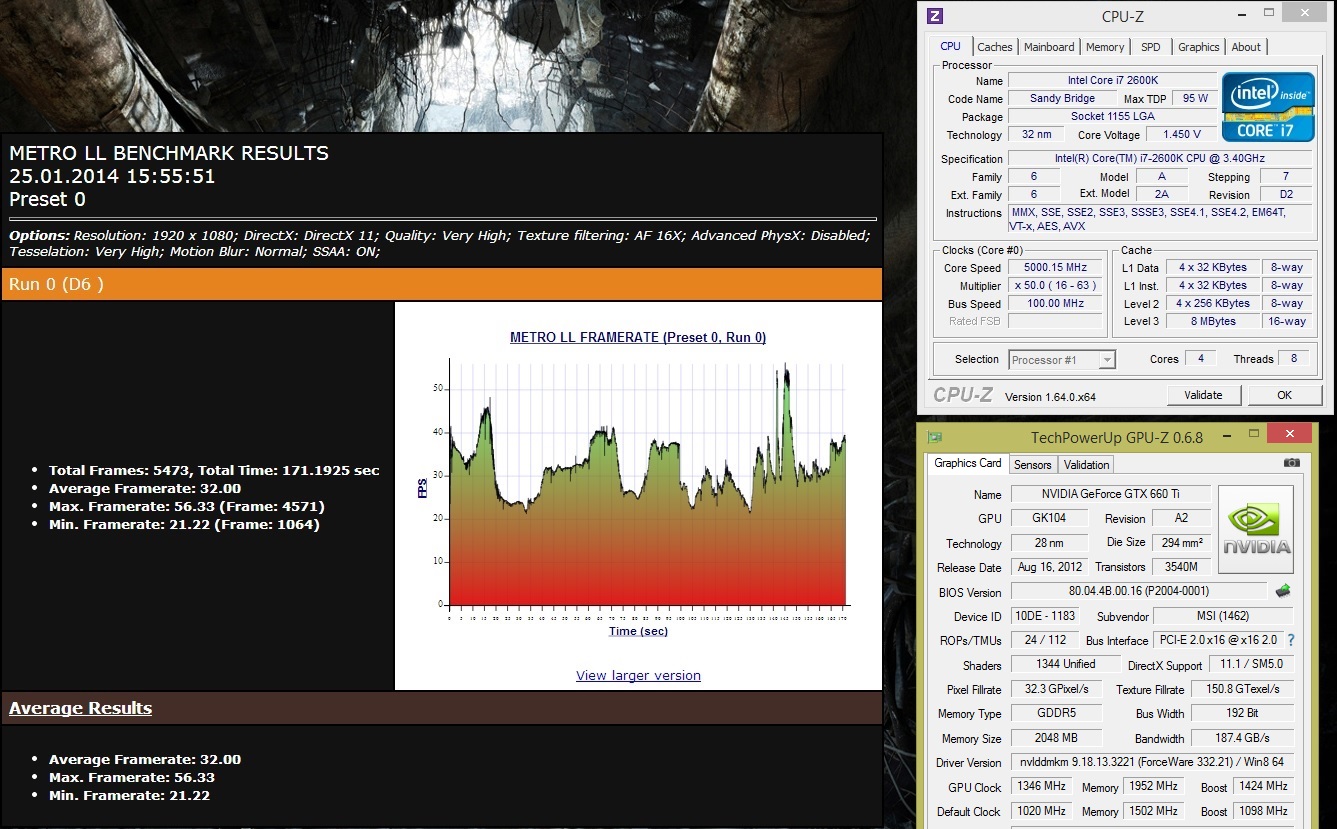Open the Mainboard tab in CPU-Z
The image size is (1337, 829).
pos(1049,47)
